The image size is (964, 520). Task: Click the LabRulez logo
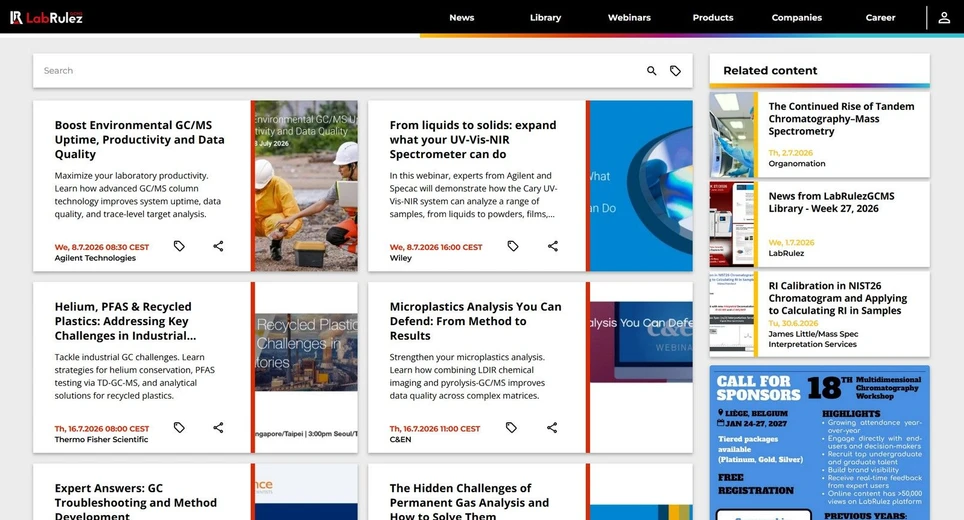46,17
